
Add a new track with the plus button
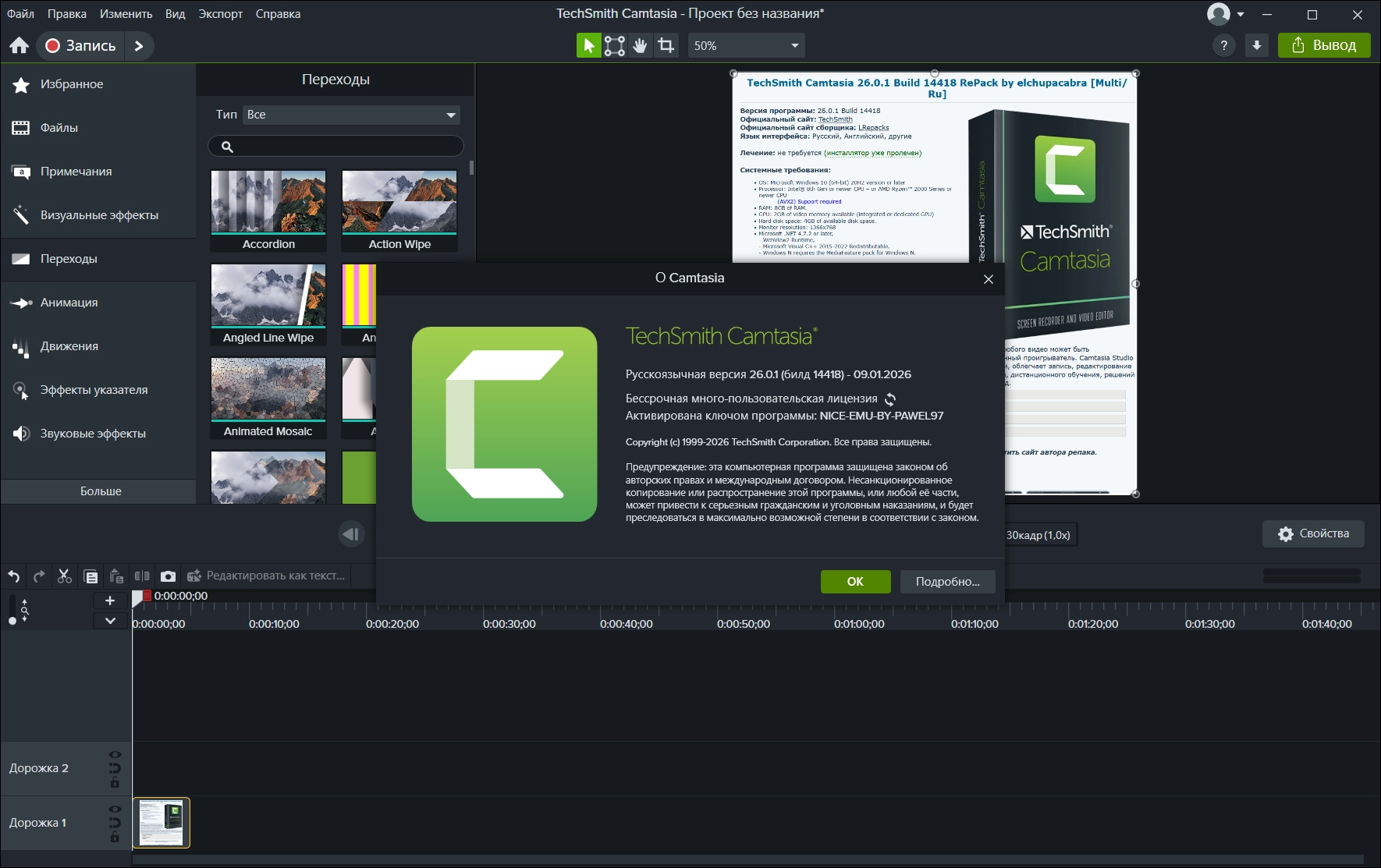point(110,601)
